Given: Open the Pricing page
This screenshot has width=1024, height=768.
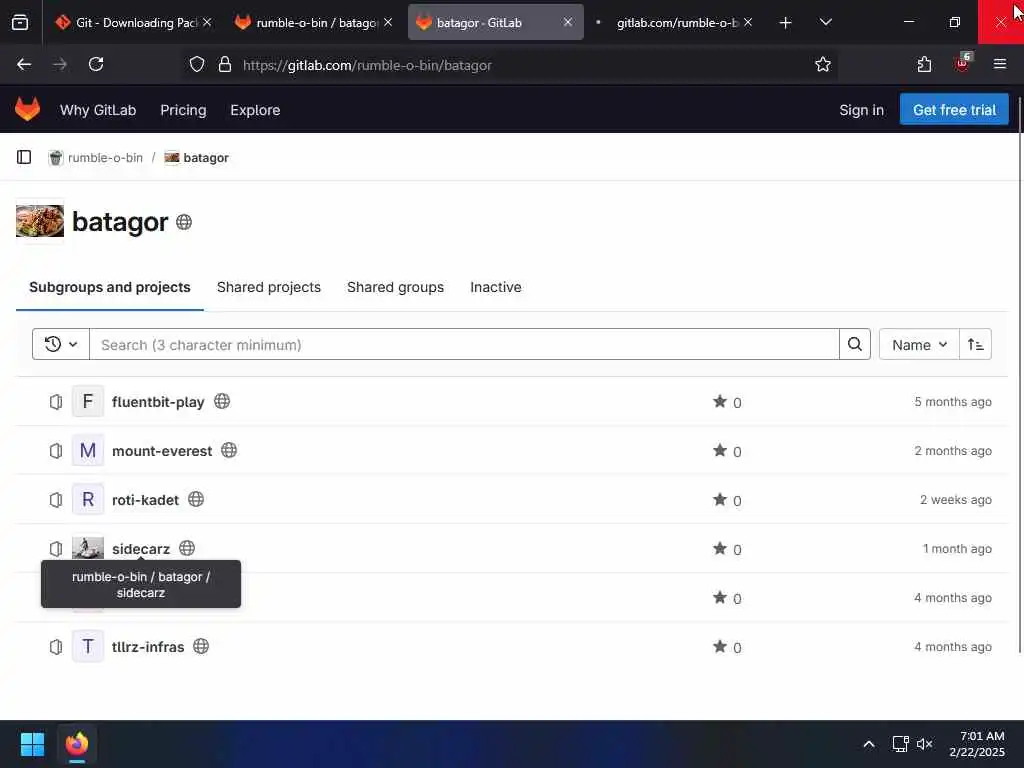Looking at the screenshot, I should (183, 110).
